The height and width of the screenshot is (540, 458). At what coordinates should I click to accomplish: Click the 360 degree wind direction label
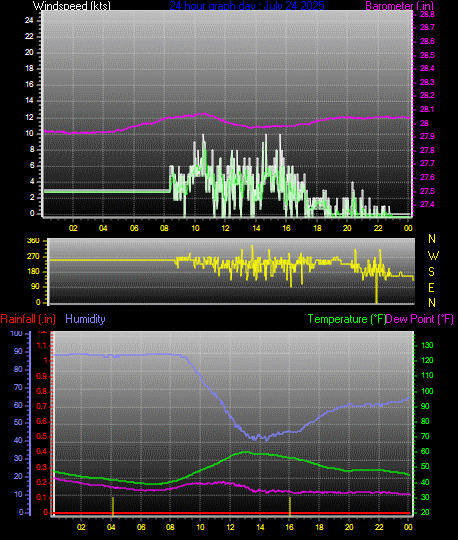tap(33, 240)
